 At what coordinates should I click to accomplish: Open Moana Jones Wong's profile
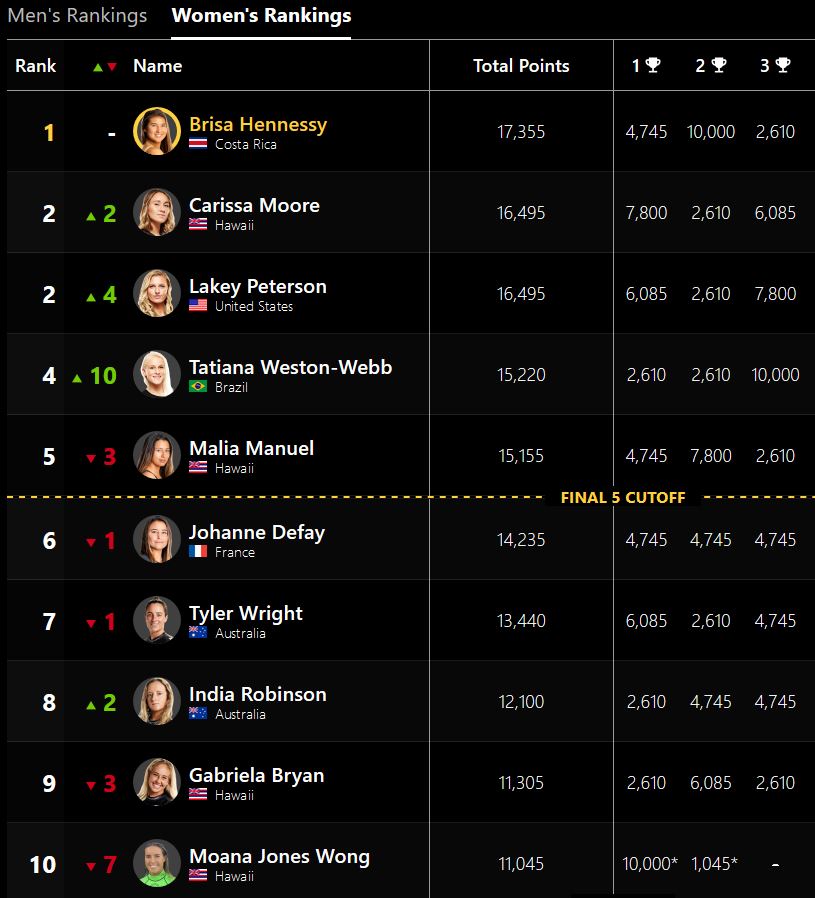pyautogui.click(x=279, y=856)
